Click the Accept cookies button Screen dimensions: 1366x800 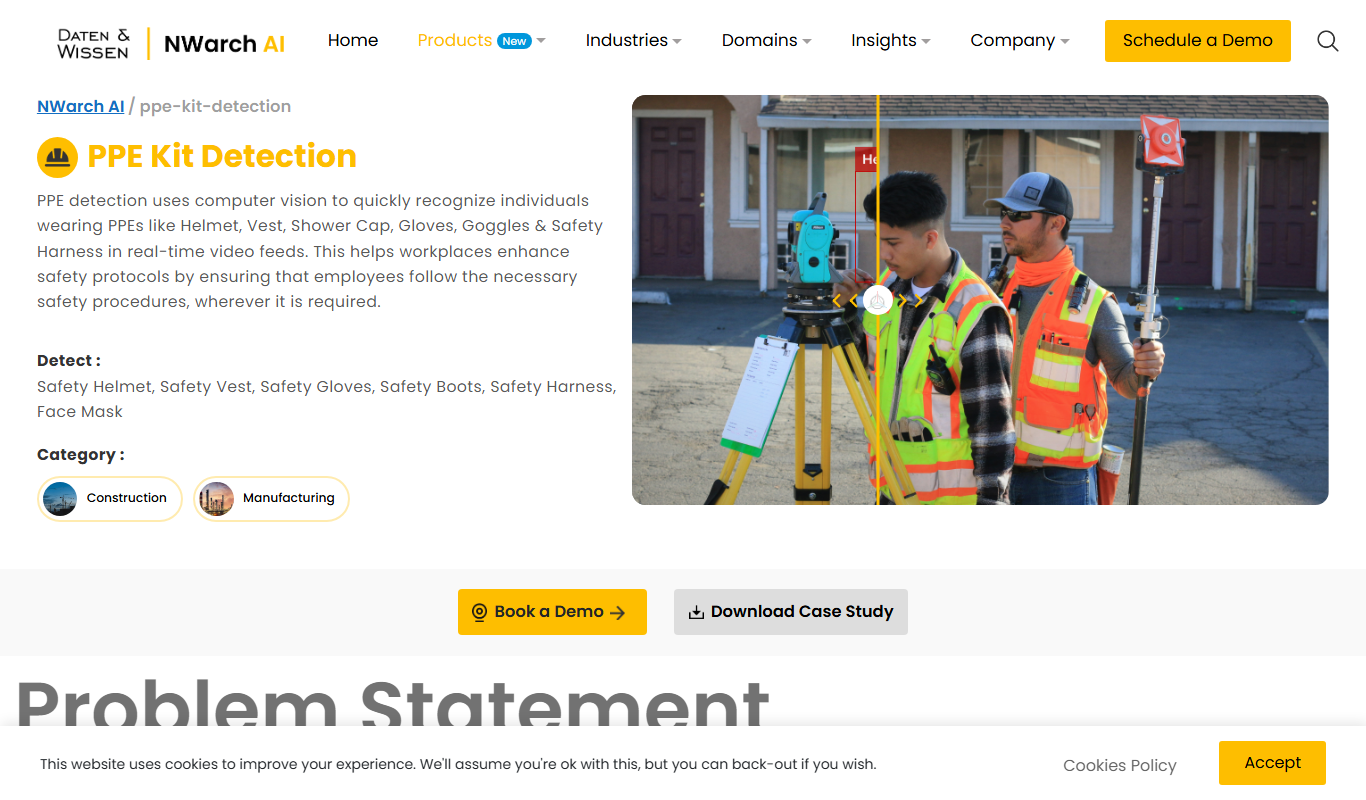pyautogui.click(x=1272, y=763)
